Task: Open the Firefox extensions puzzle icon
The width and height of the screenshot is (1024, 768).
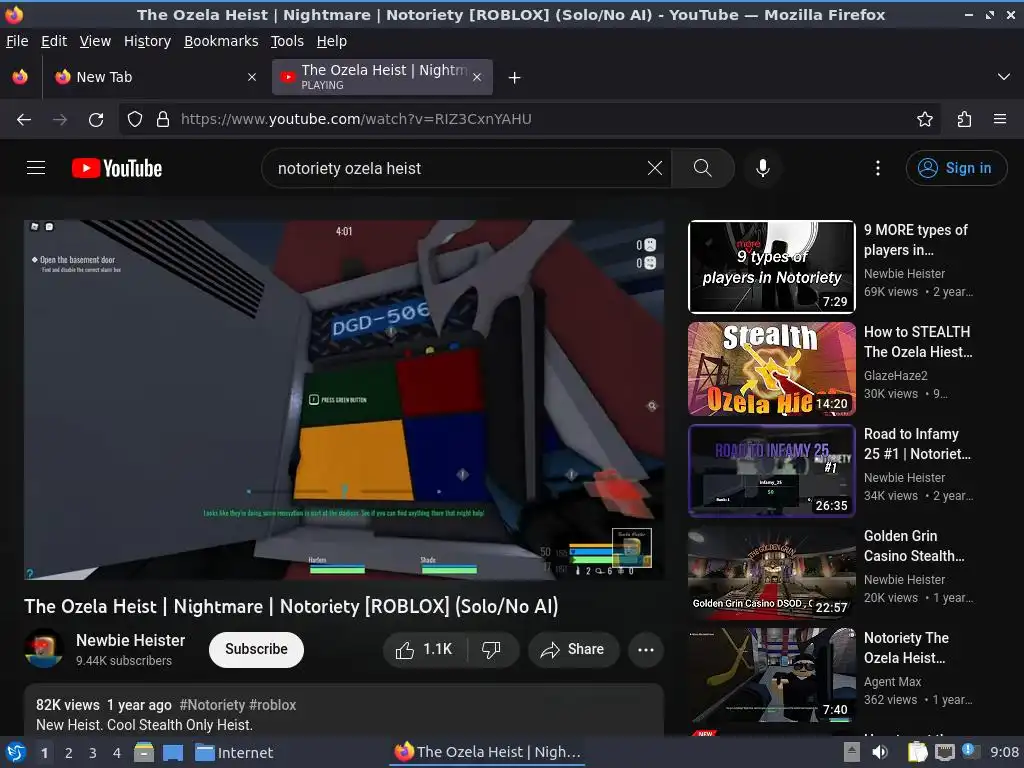Action: [964, 119]
